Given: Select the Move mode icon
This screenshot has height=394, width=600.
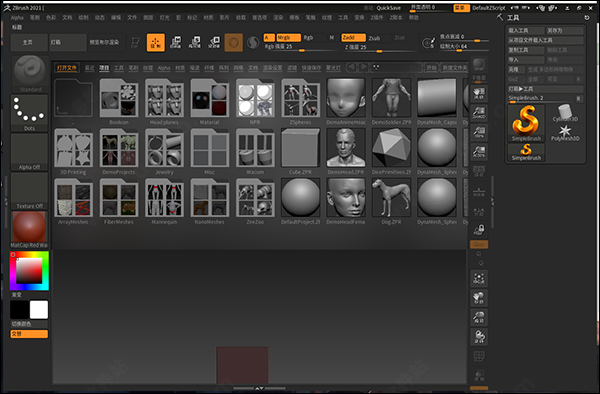Looking at the screenshot, I should point(176,42).
